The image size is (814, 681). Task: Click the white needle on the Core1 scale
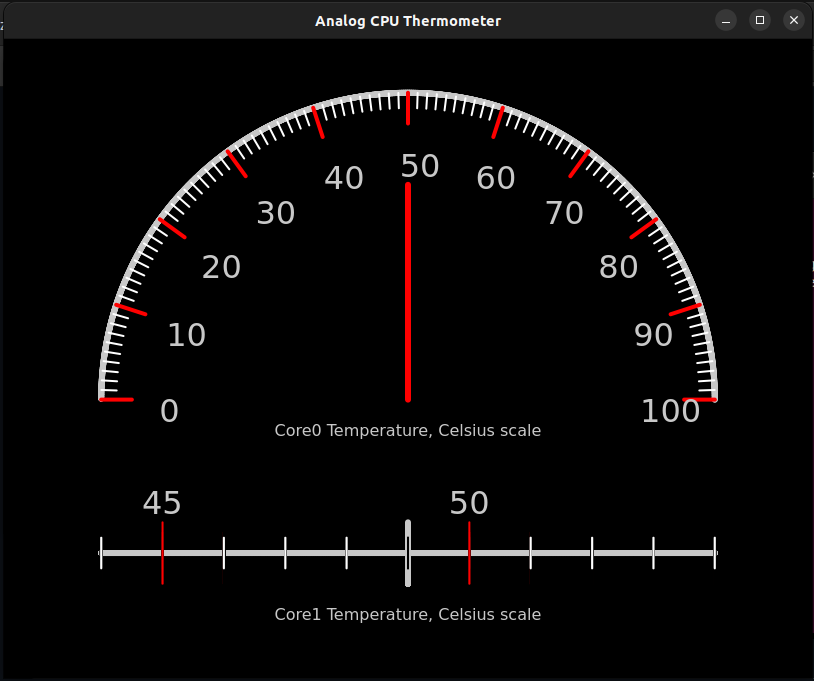click(407, 553)
